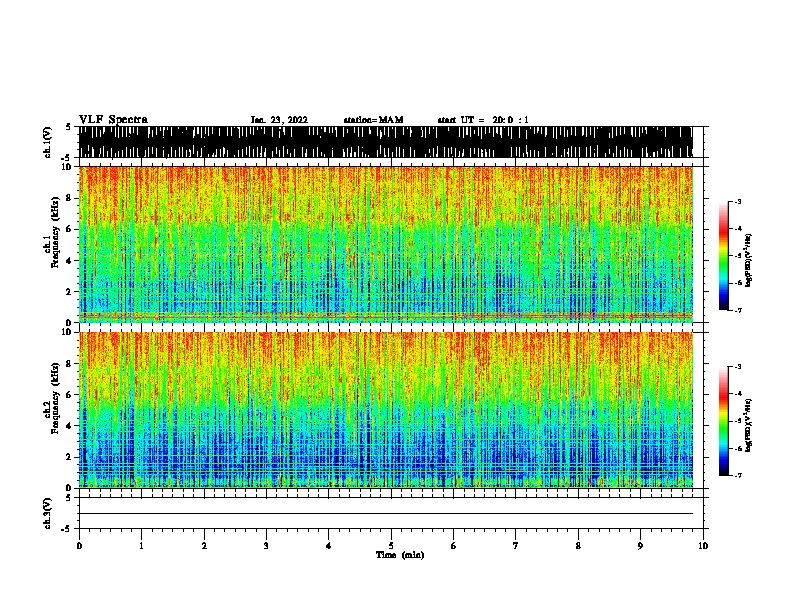Click the "ch.1(V)" axis label
This screenshot has width=792, height=612.
pos(48,142)
